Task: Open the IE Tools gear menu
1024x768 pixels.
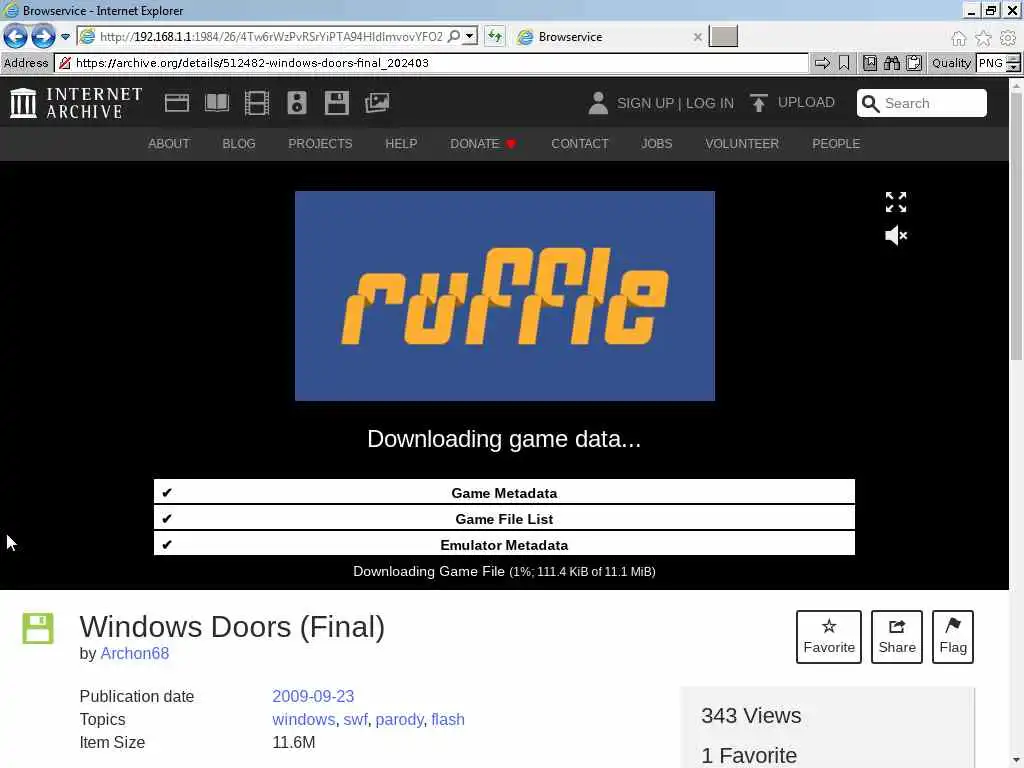Action: 1008,39
